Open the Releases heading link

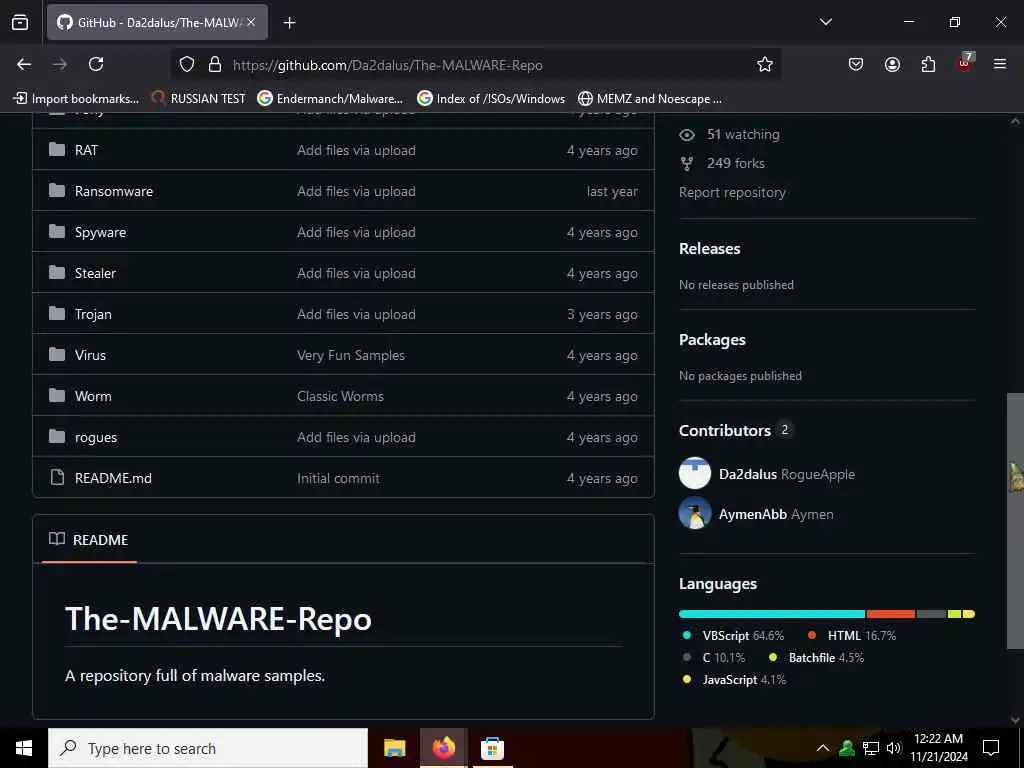(x=709, y=249)
